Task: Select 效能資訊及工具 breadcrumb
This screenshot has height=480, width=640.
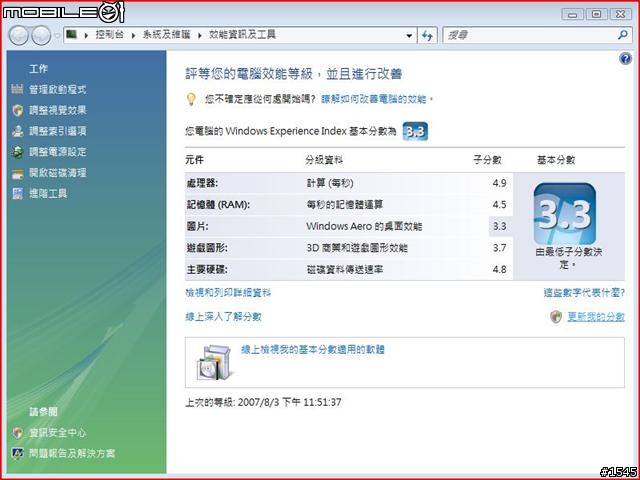Action: (242, 35)
